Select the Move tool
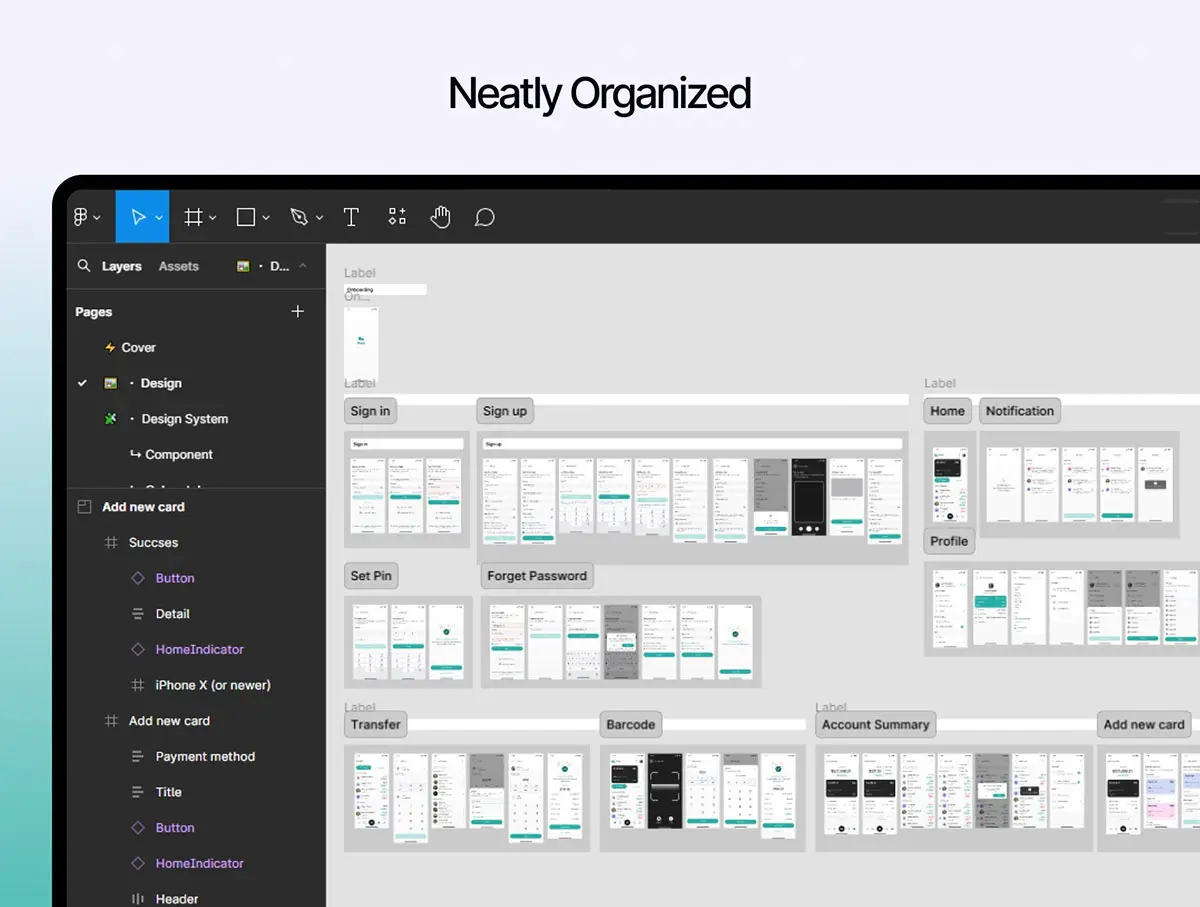The image size is (1200, 907). coord(138,217)
